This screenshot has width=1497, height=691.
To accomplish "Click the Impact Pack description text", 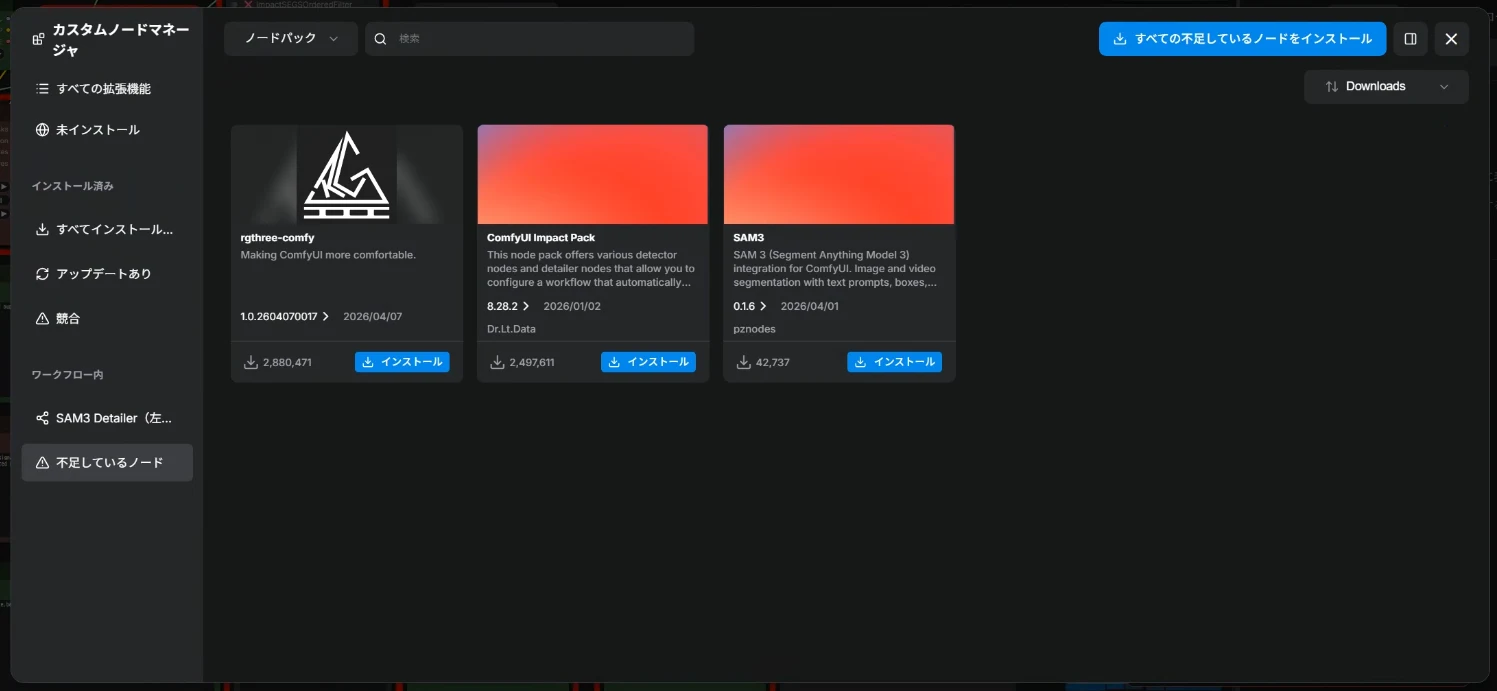I will pos(591,269).
